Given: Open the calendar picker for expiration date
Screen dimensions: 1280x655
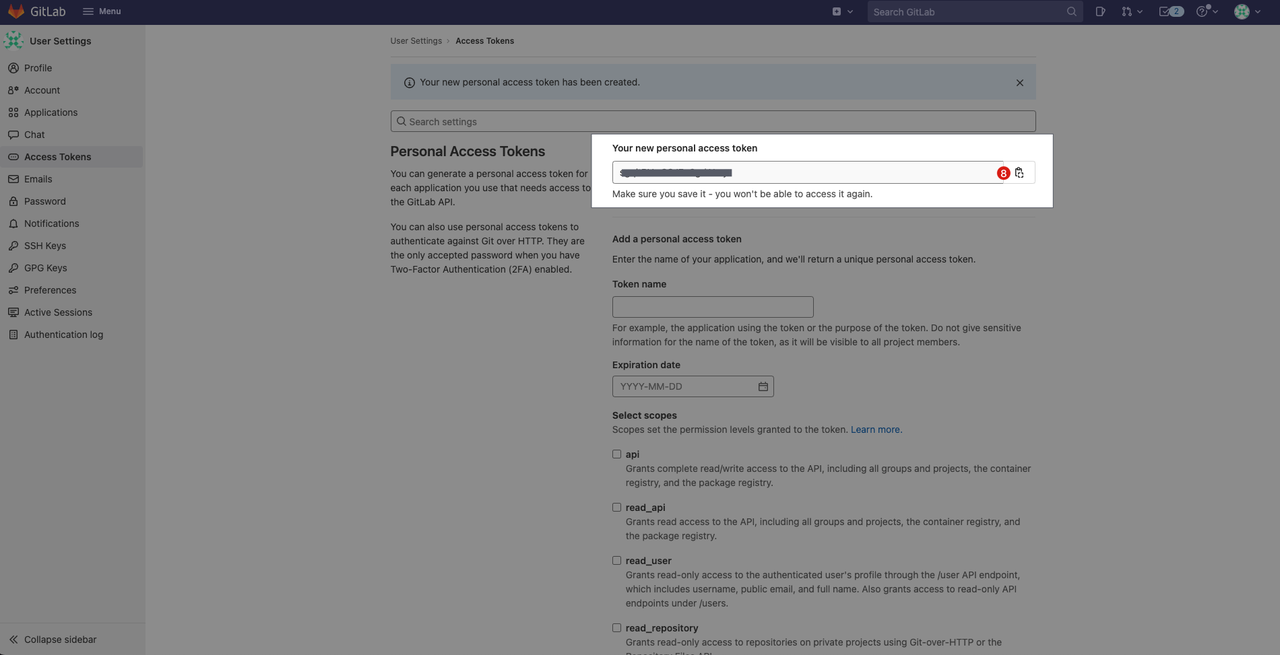Looking at the screenshot, I should (x=763, y=387).
